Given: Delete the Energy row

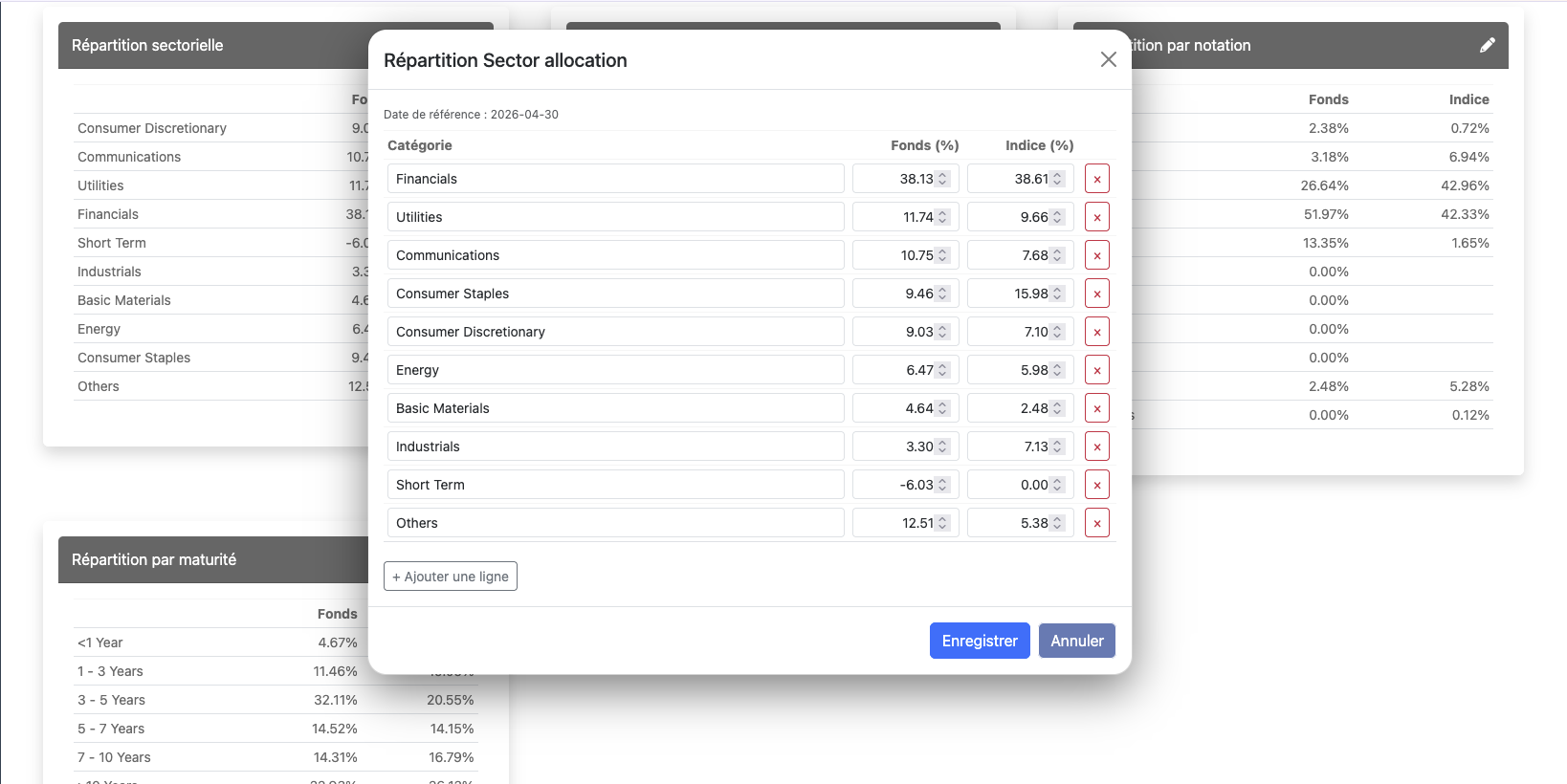Looking at the screenshot, I should [x=1097, y=370].
